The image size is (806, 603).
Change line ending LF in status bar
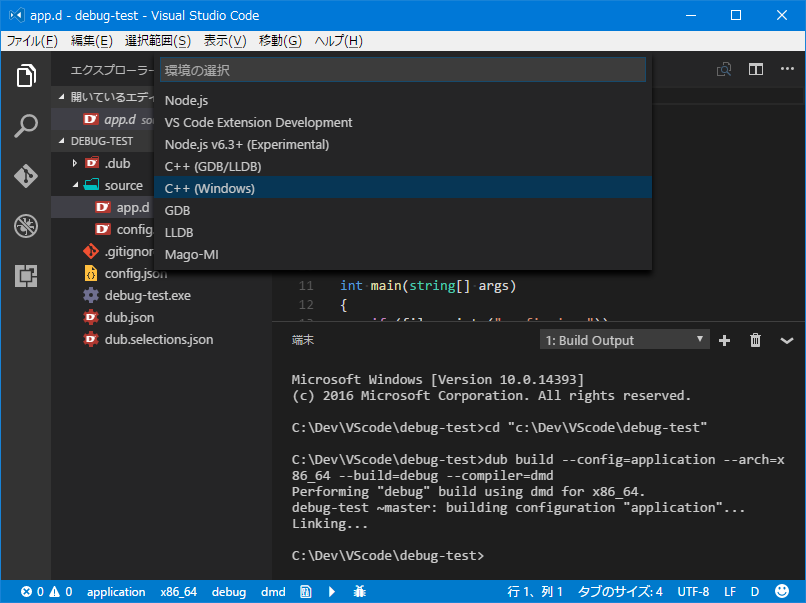730,592
